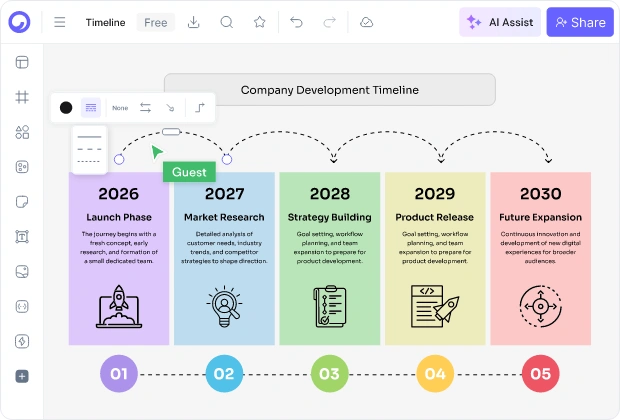Open the image insert tool

[x=22, y=272]
